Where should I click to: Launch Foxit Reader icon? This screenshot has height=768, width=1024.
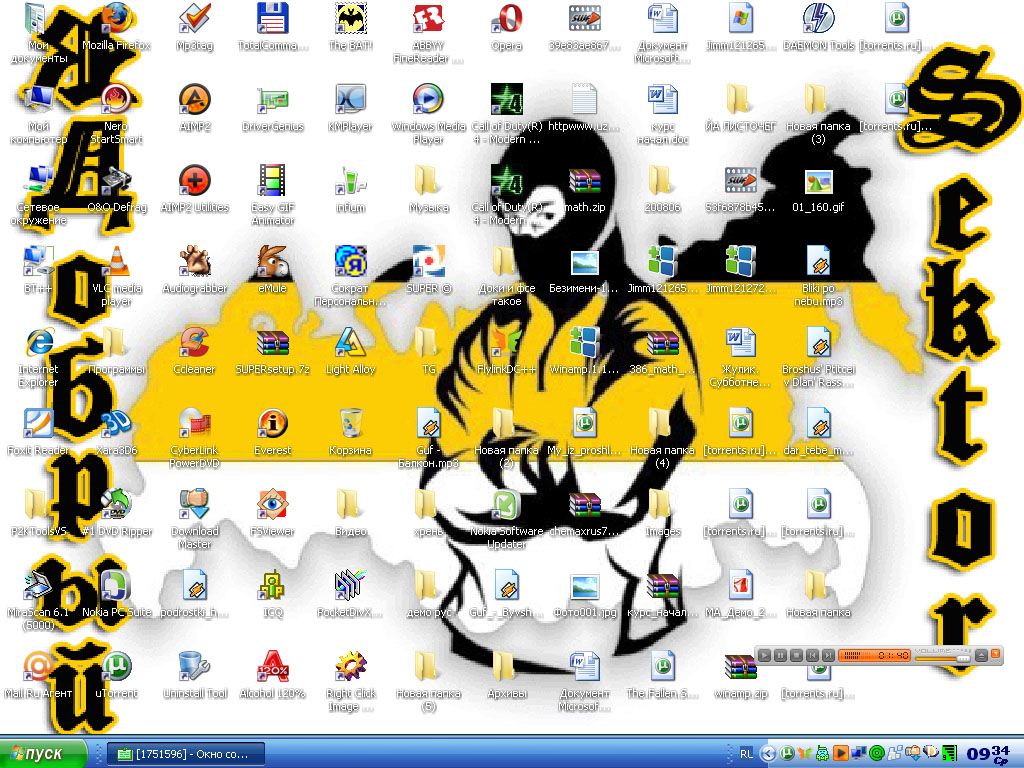click(x=39, y=432)
